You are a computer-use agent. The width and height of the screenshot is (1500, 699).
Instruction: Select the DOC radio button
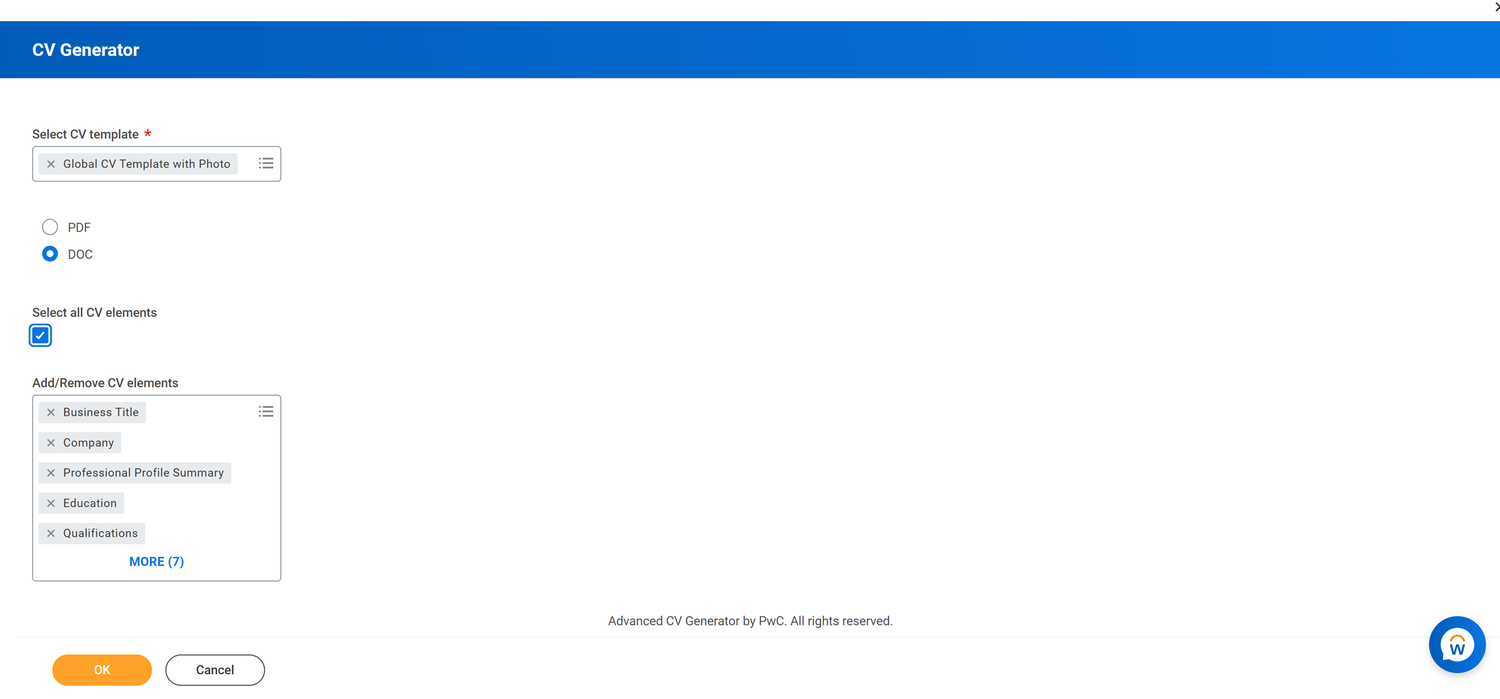[x=50, y=253]
